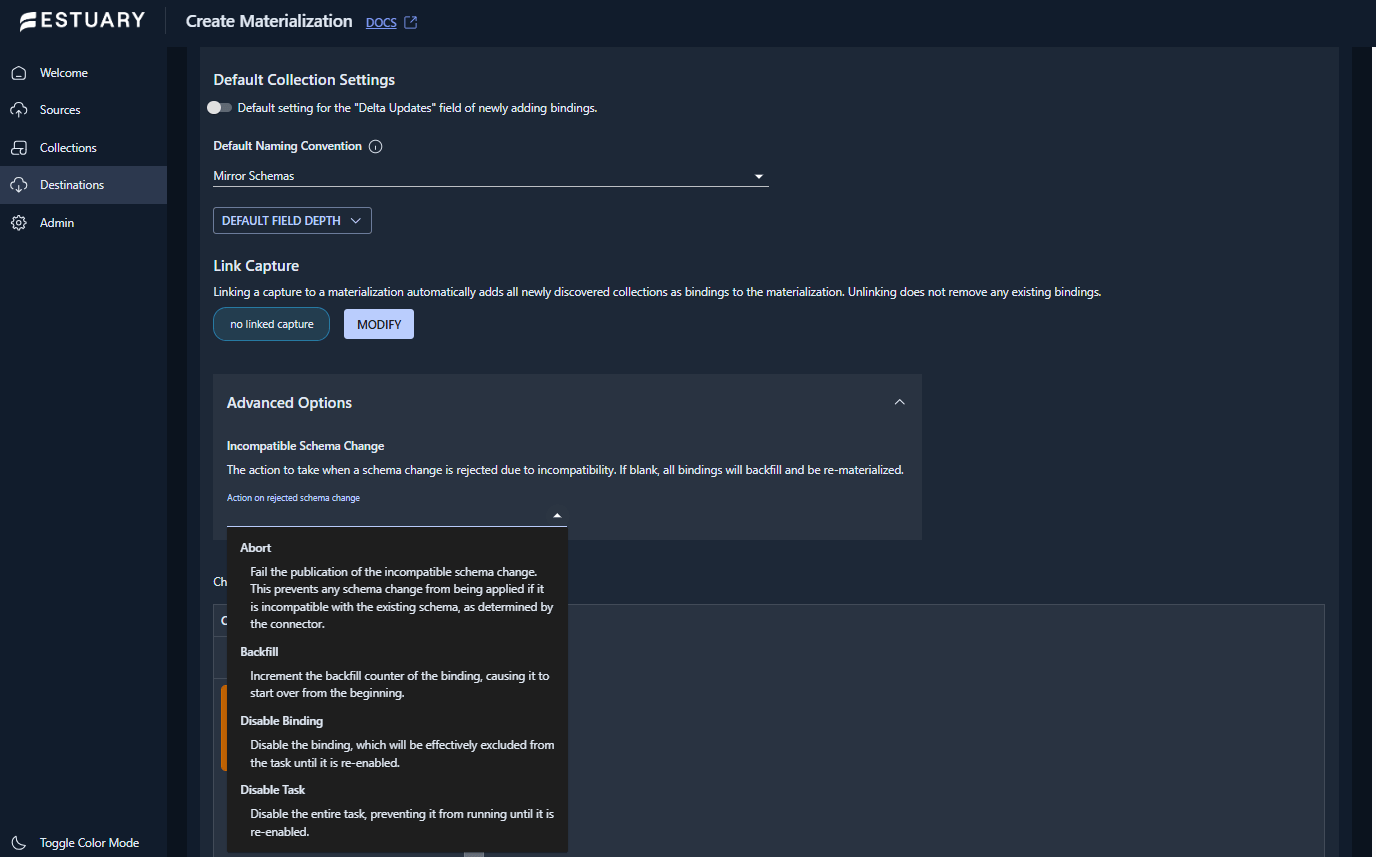Click the Sources upload cloud icon

(18, 110)
